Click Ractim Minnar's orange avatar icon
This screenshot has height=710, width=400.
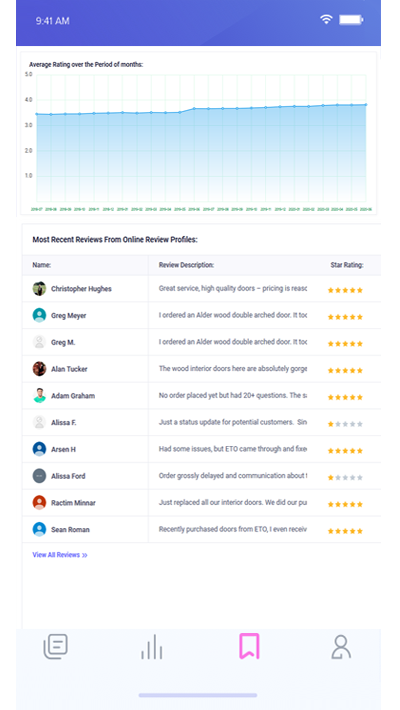pyautogui.click(x=39, y=503)
